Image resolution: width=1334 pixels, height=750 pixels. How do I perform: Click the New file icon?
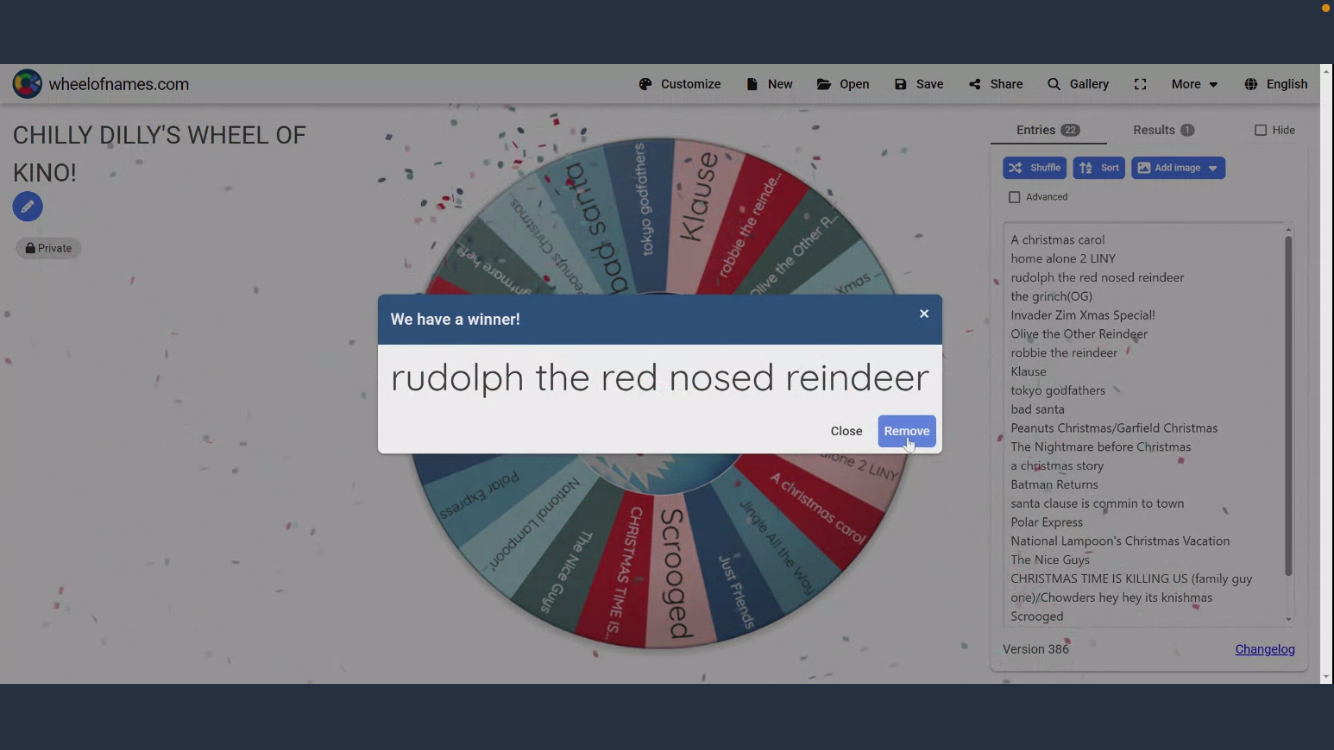coord(752,84)
